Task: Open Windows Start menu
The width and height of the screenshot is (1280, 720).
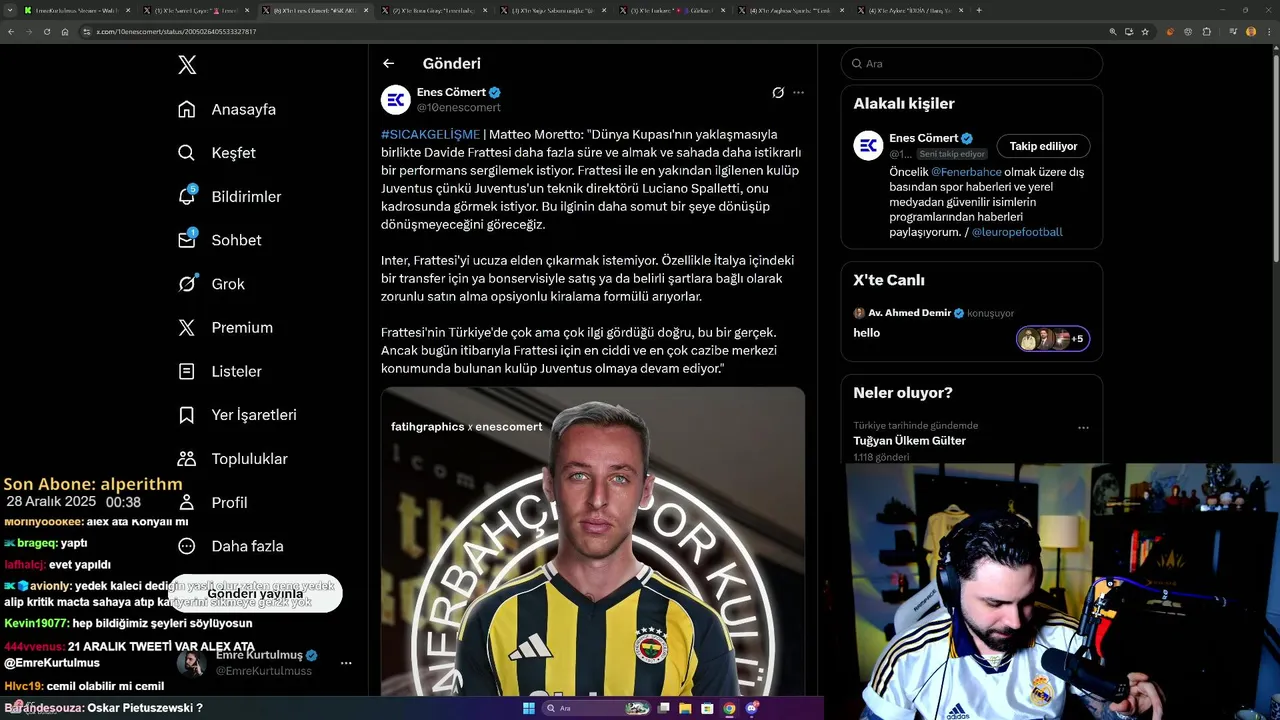Action: click(x=529, y=708)
